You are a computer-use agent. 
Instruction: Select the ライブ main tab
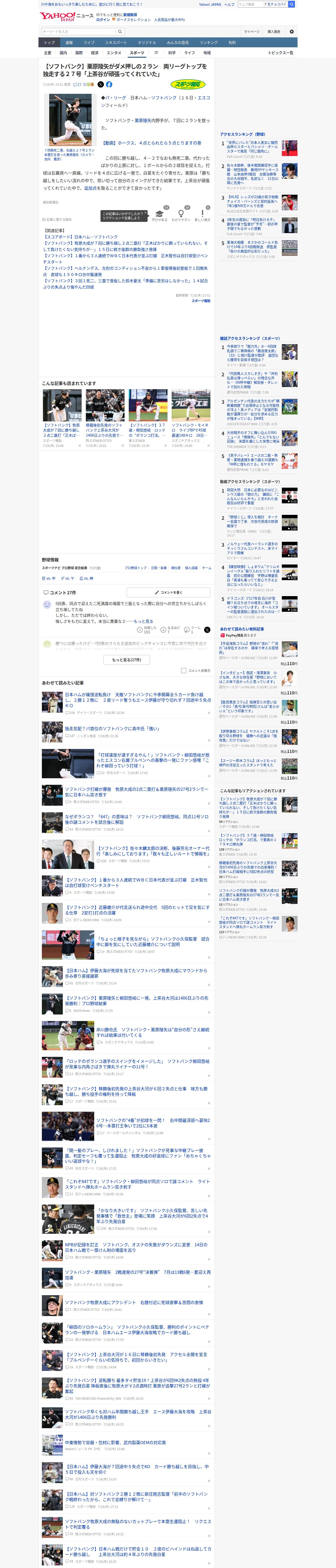[89, 43]
